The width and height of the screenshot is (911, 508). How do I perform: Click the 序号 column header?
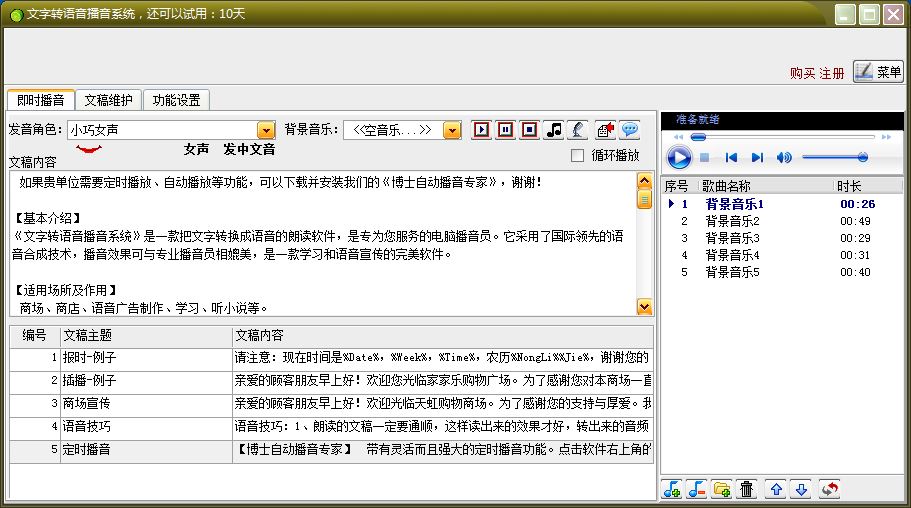pyautogui.click(x=680, y=186)
